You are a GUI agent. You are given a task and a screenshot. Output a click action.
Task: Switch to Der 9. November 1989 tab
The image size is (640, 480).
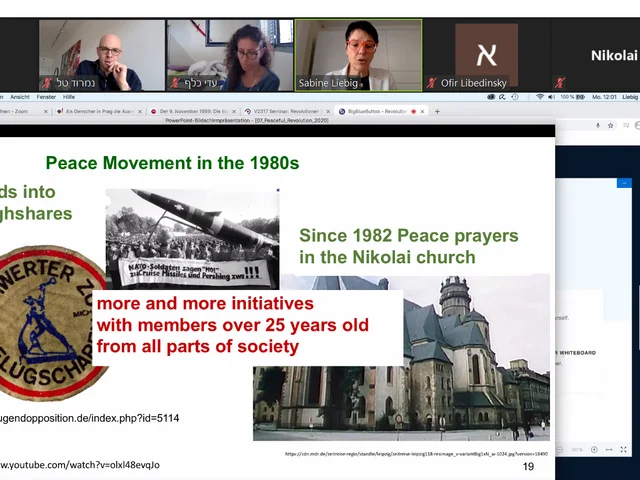(192, 111)
